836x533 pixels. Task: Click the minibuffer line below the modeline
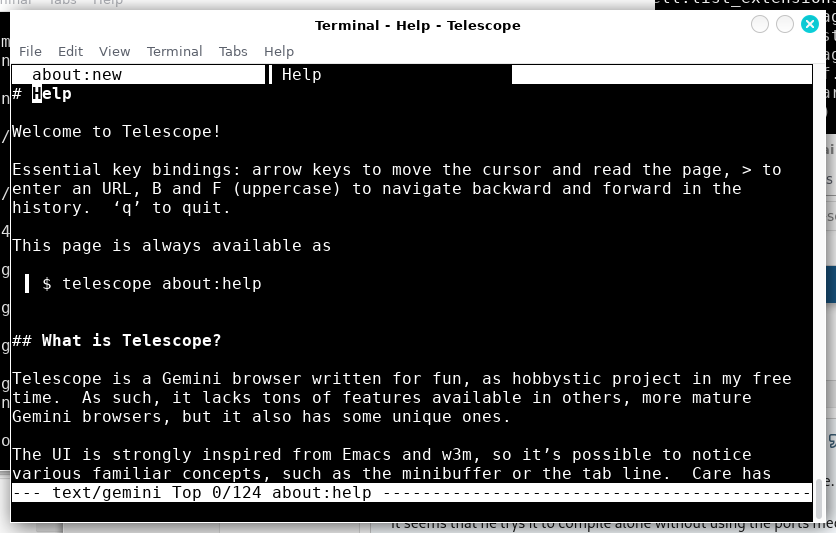pyautogui.click(x=412, y=511)
